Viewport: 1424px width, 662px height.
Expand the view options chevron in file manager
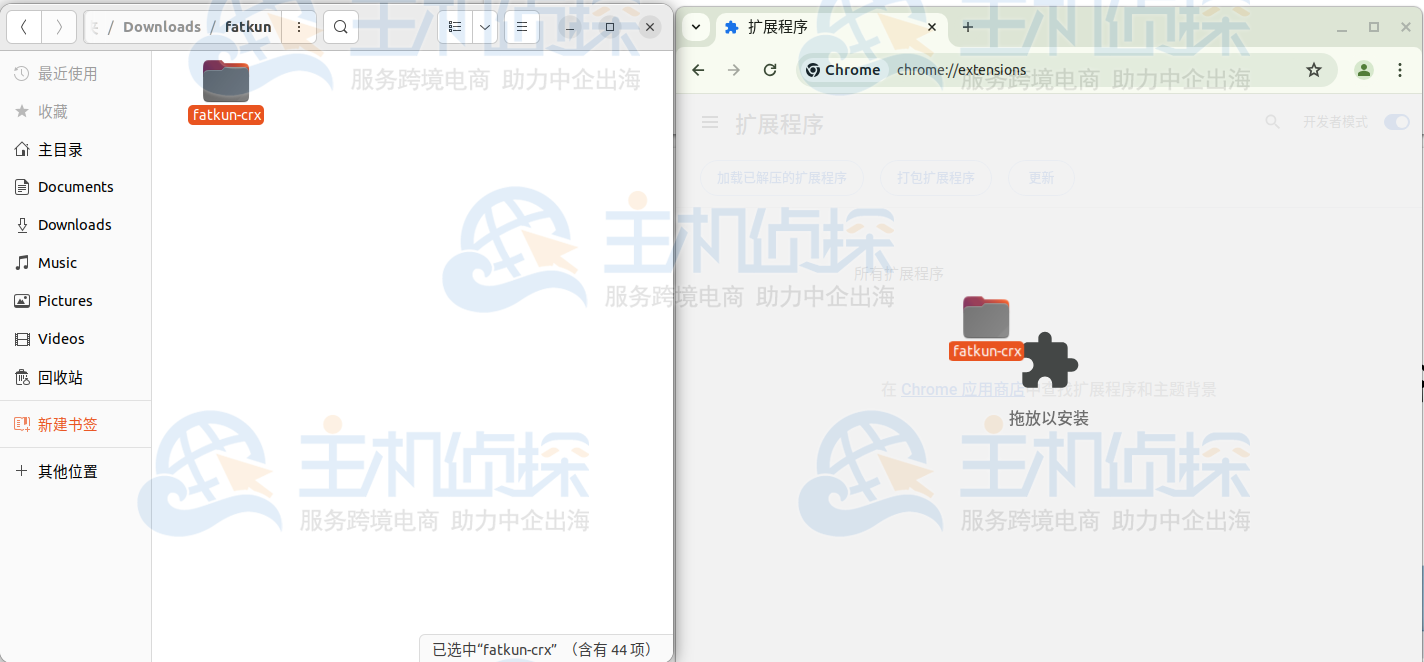[485, 27]
